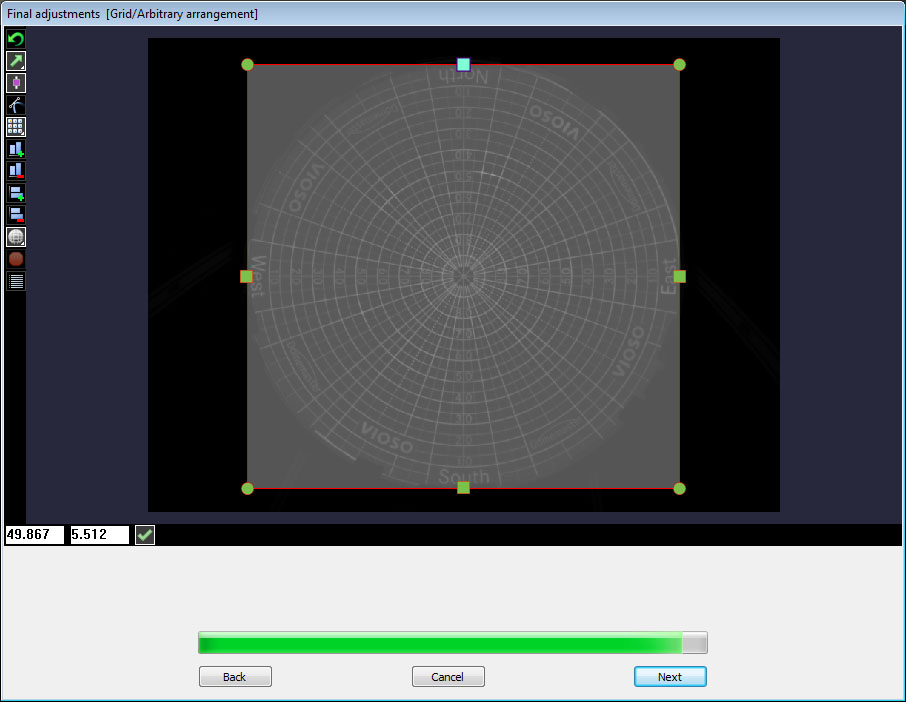Click the second coordinate field showing 5.512
The height and width of the screenshot is (702, 906).
coord(99,534)
